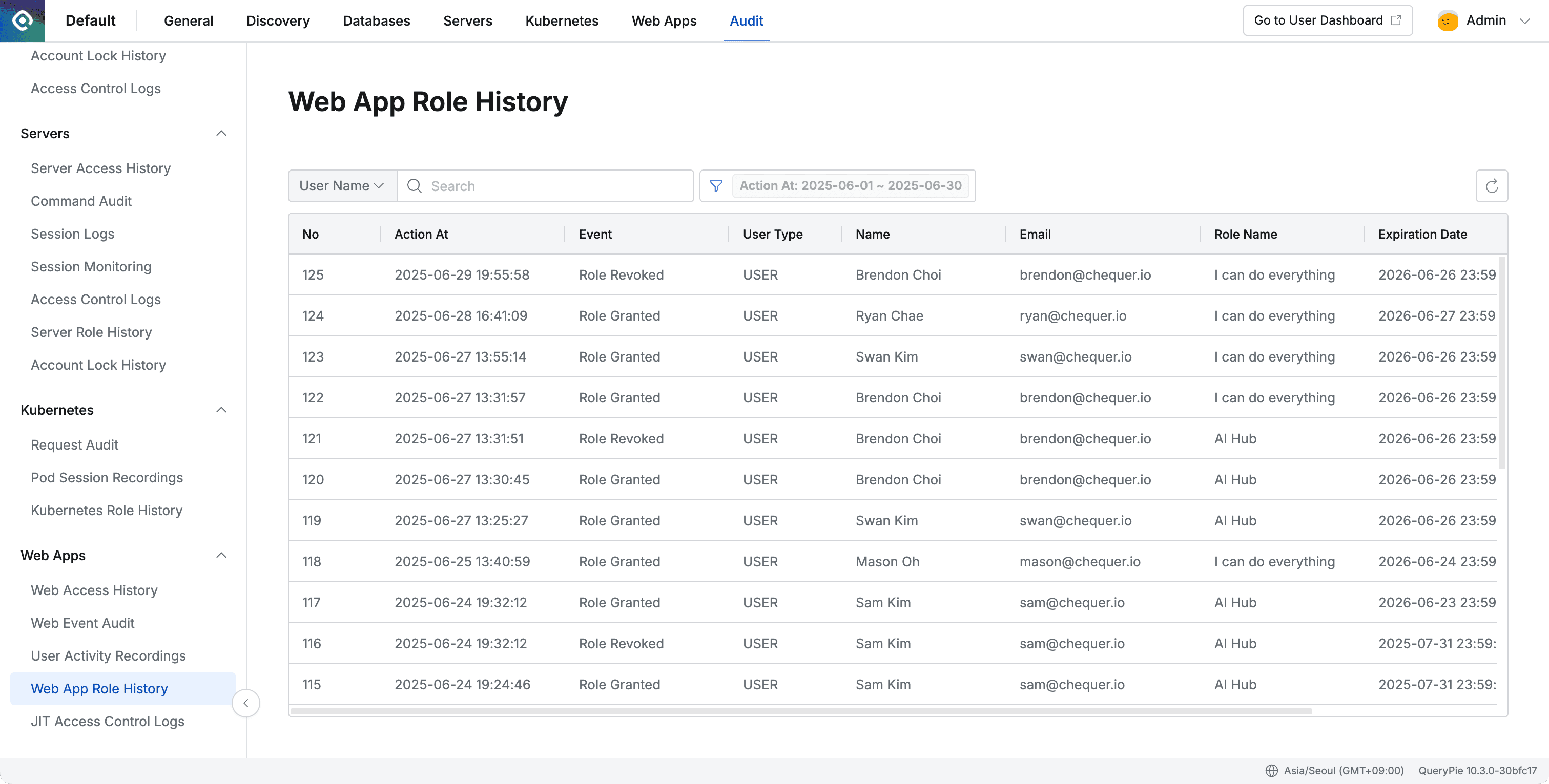Open Kubernetes Role History page
Screen dimensions: 1549x784
pyautogui.click(x=107, y=510)
